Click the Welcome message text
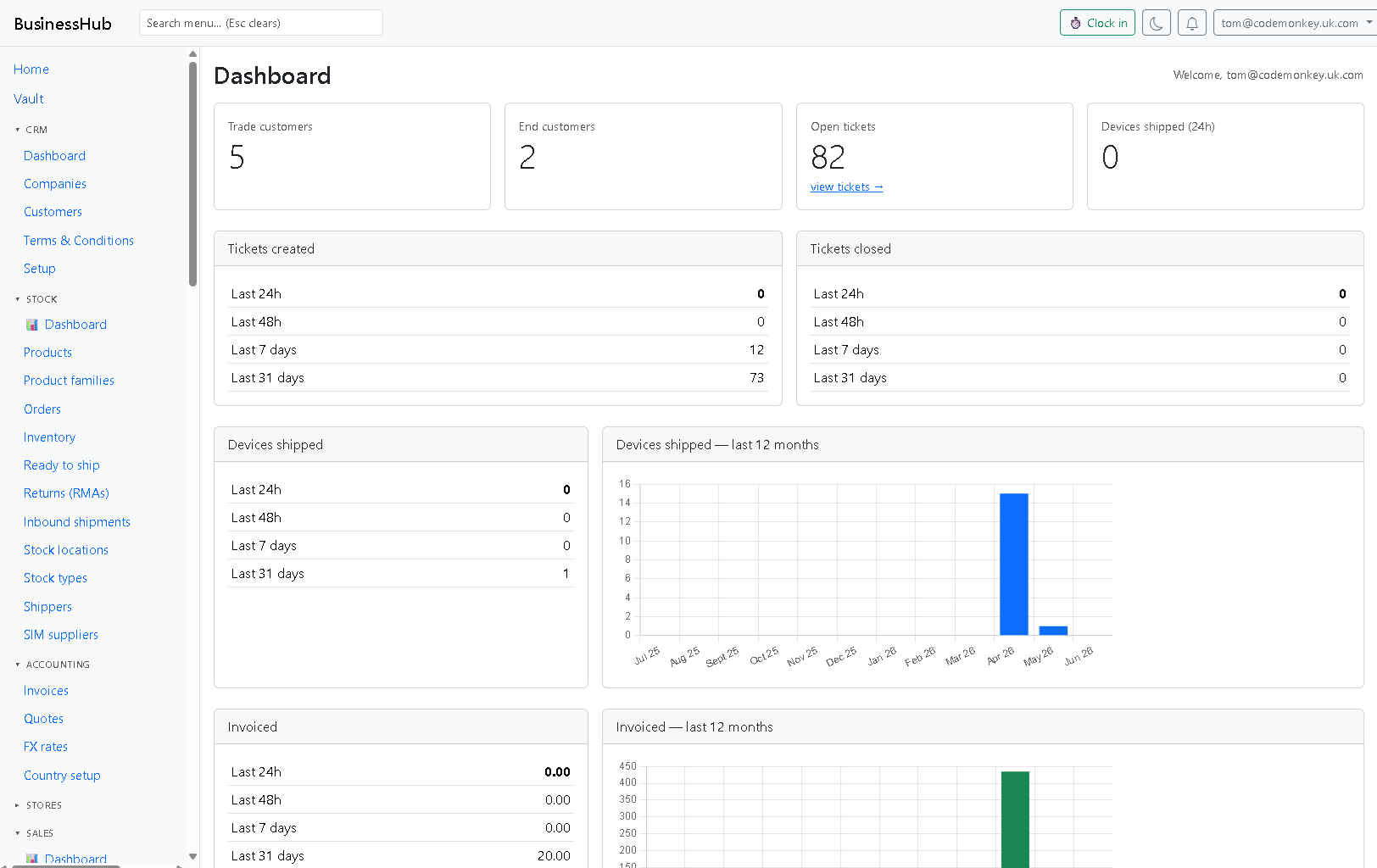The width and height of the screenshot is (1377, 868). [1268, 75]
